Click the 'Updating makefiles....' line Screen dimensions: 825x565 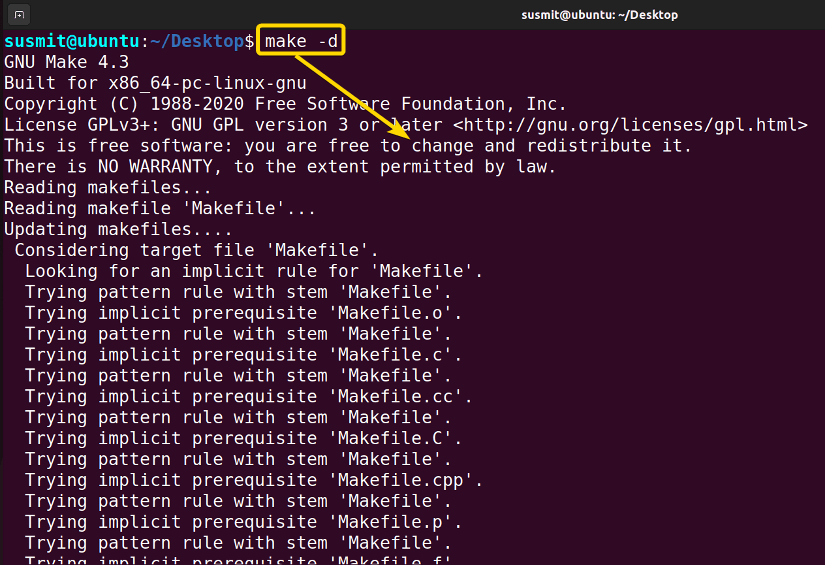[118, 229]
